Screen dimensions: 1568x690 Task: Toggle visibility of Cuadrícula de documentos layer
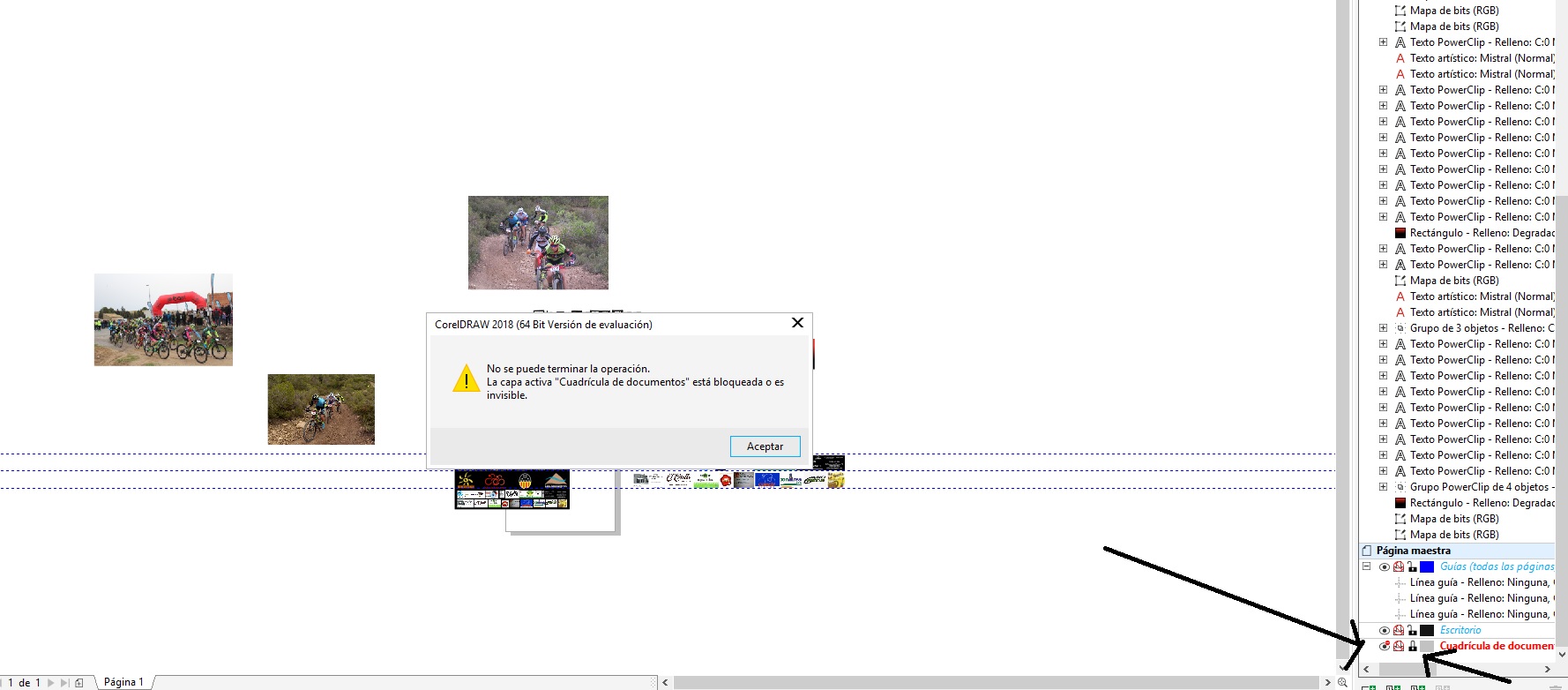pyautogui.click(x=1385, y=646)
